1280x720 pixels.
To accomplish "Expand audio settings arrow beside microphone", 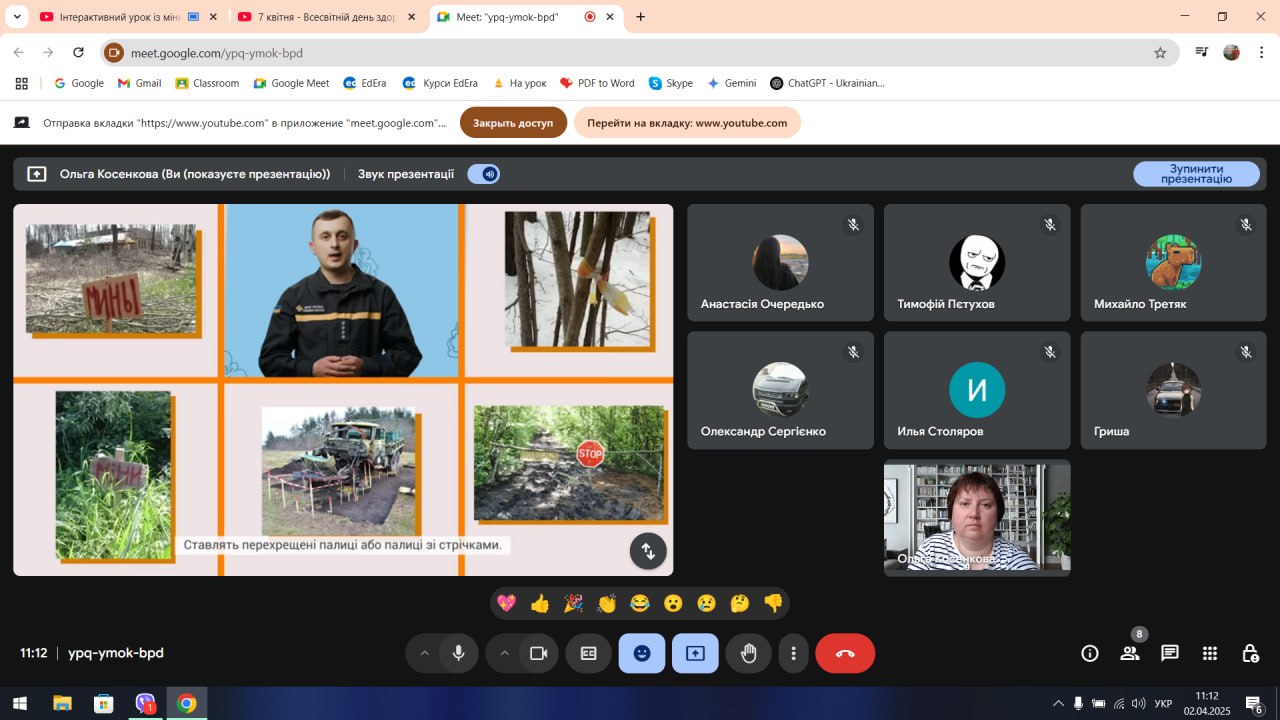I will point(424,653).
